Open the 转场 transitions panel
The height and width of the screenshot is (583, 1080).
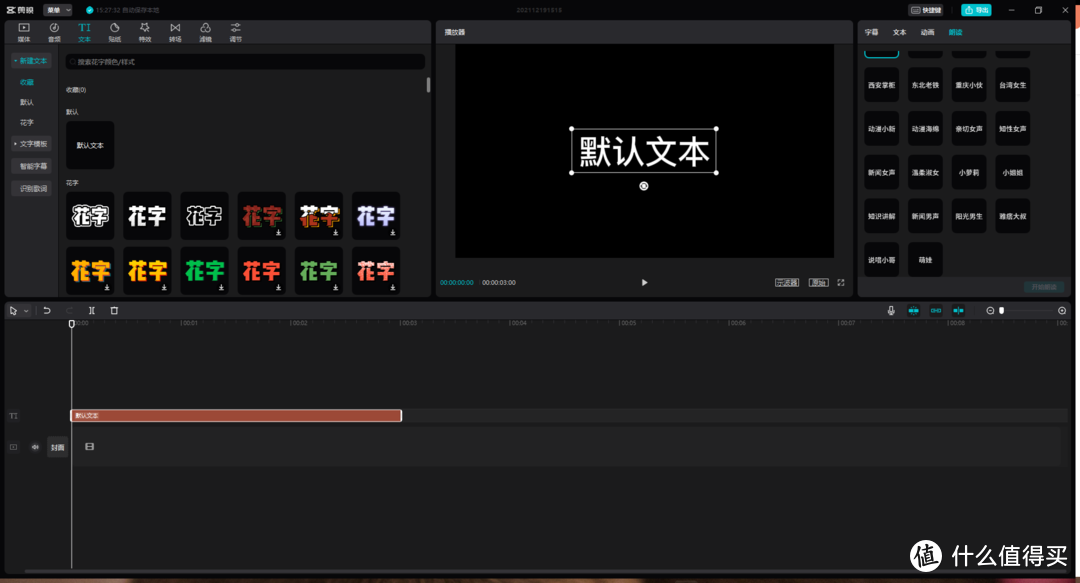pyautogui.click(x=175, y=32)
